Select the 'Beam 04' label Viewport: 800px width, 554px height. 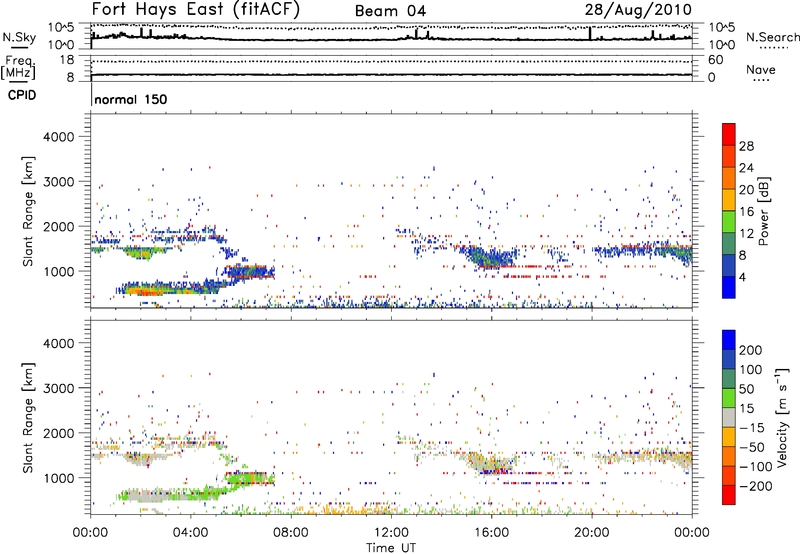(x=390, y=11)
